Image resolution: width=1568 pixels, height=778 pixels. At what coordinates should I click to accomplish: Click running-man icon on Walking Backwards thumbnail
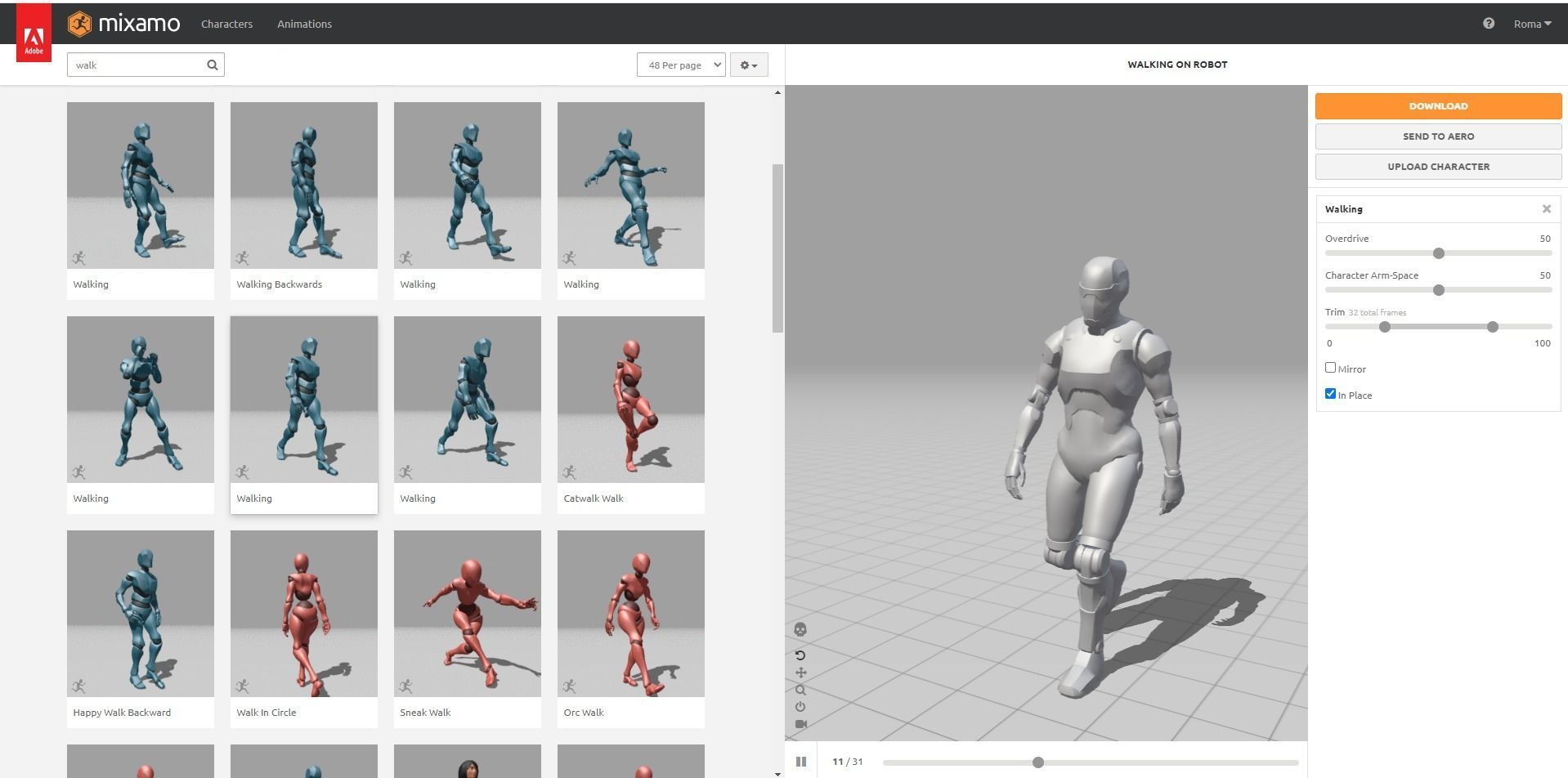[x=242, y=258]
